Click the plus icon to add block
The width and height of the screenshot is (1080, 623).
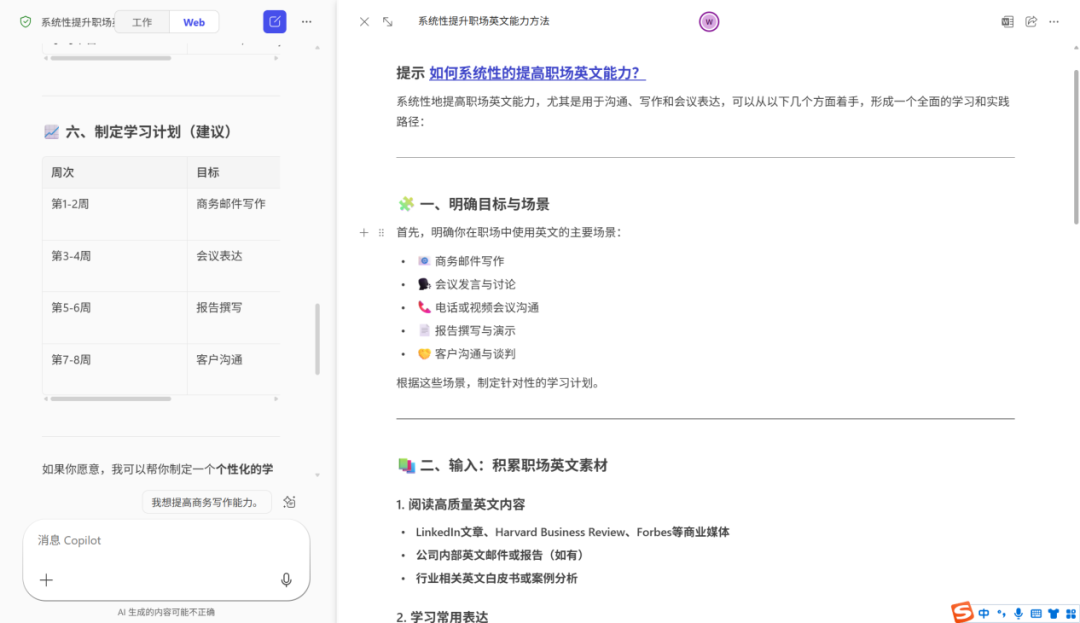point(364,232)
